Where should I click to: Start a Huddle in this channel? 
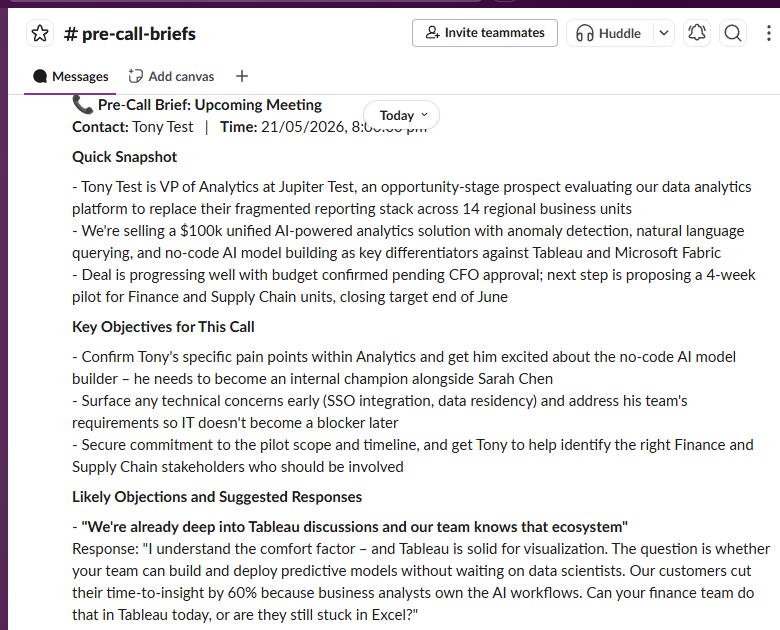click(x=609, y=33)
